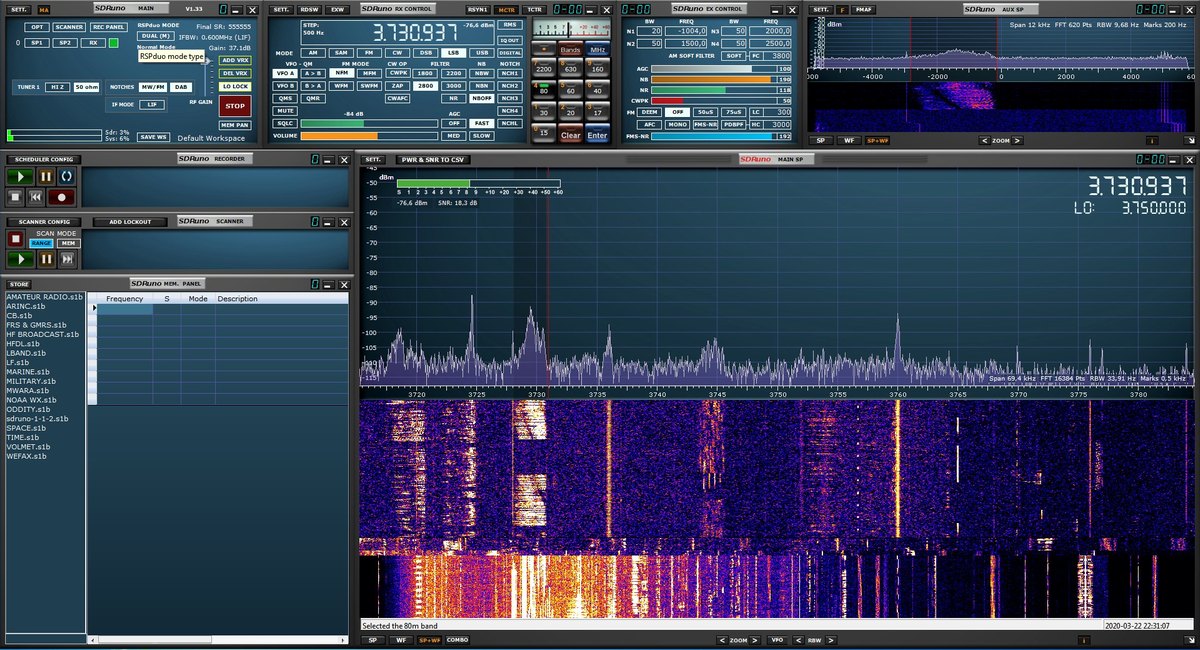1200x650 pixels.
Task: Stop playback in the Recorder panel
Action: (16, 197)
